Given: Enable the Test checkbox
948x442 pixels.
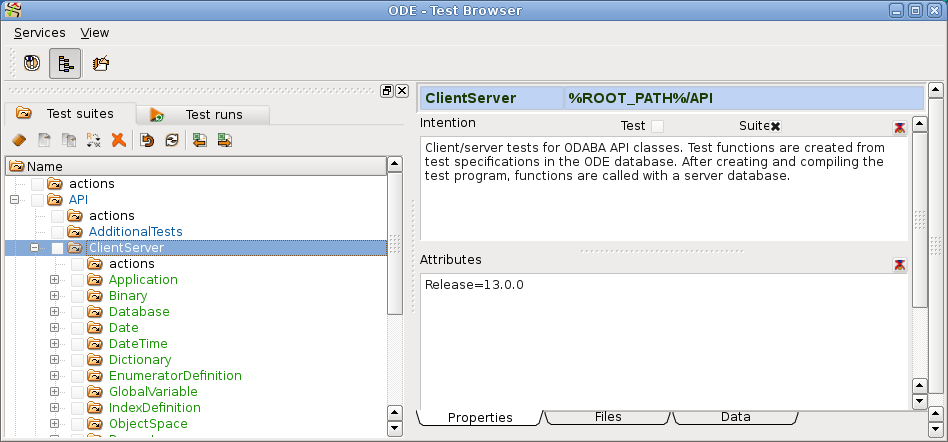Looking at the screenshot, I should click(657, 126).
